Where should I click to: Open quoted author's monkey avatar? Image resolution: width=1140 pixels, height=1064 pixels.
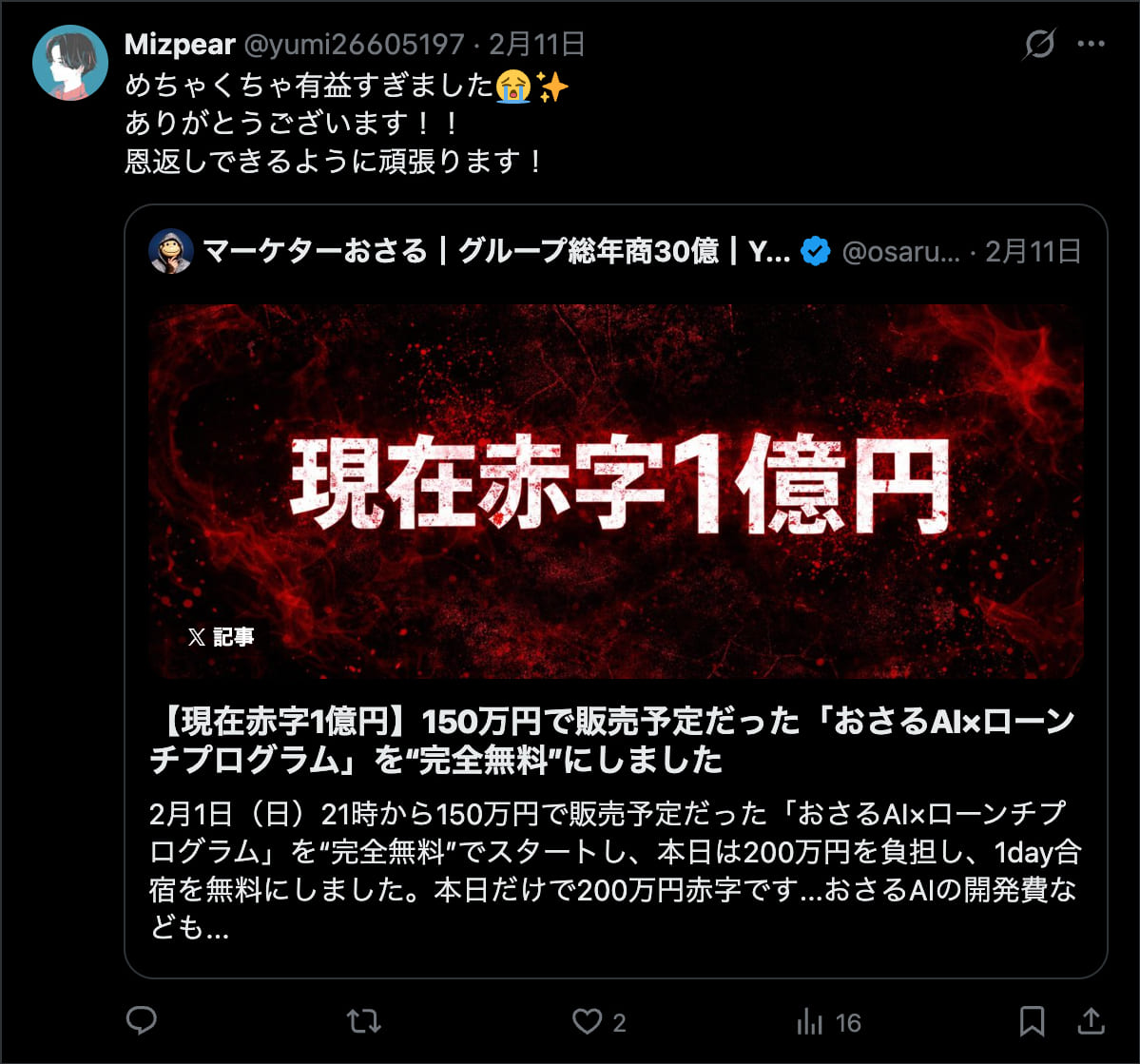tap(171, 252)
